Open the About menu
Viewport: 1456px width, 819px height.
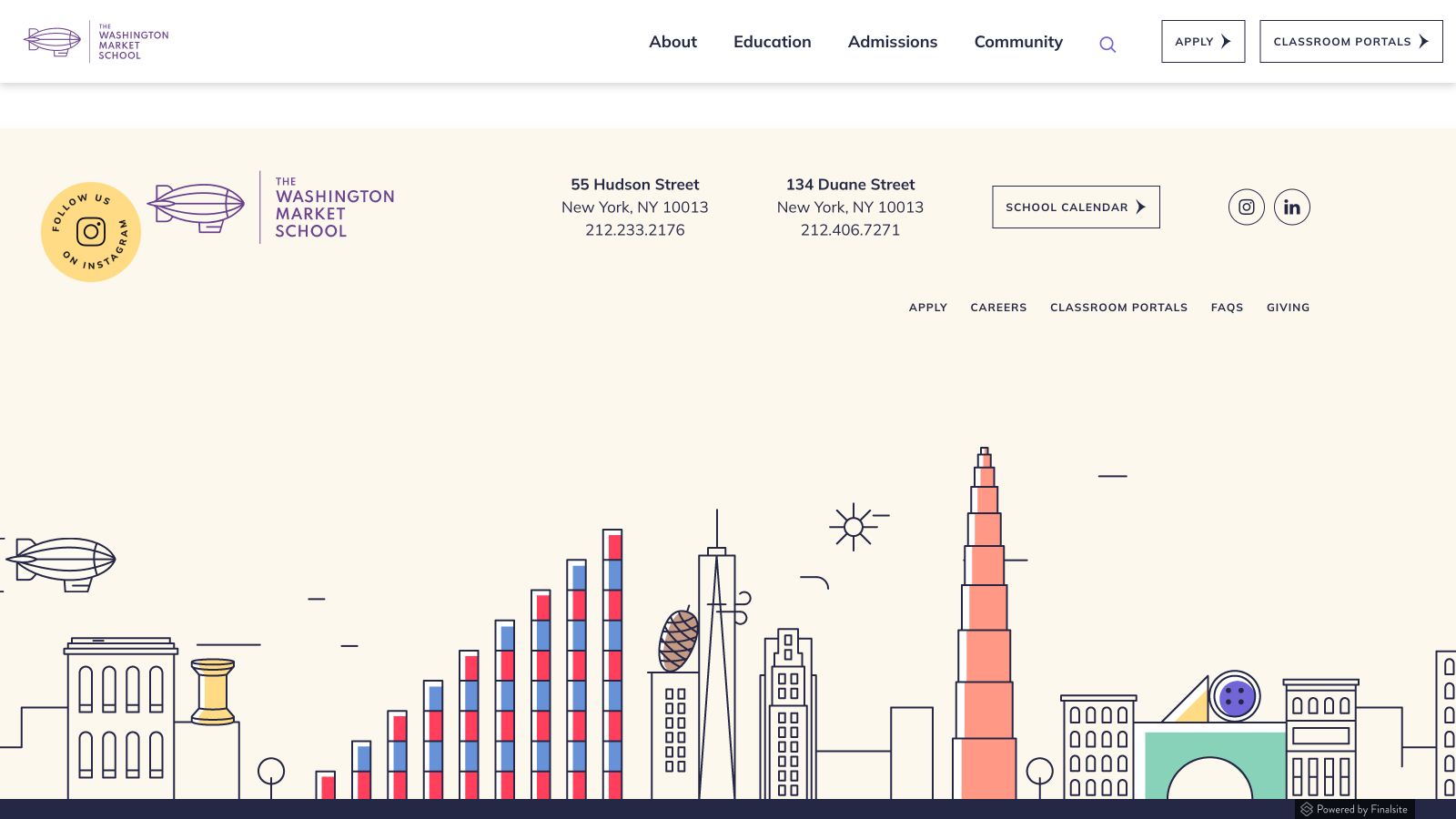point(672,42)
